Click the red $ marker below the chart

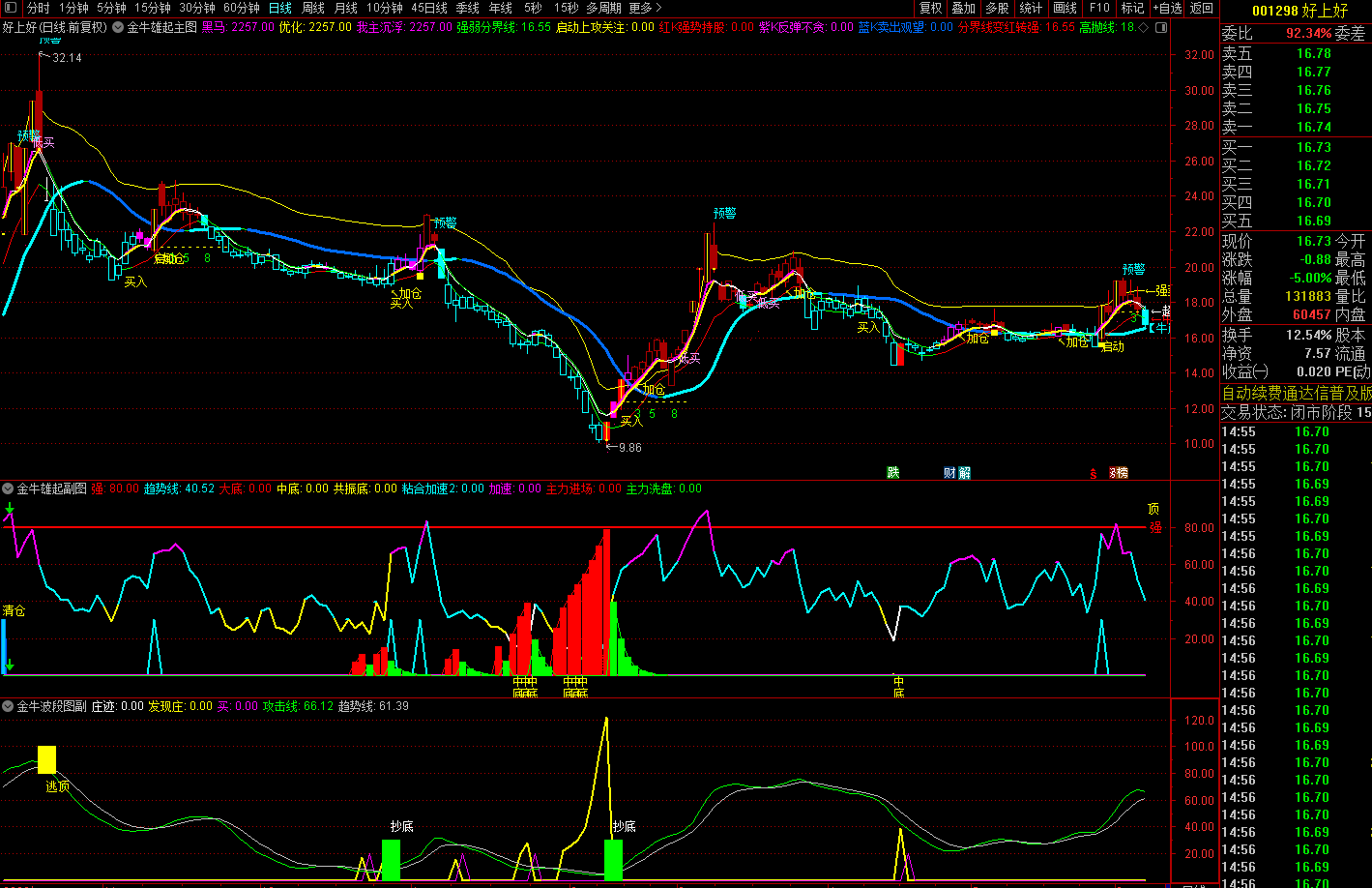pyautogui.click(x=1094, y=473)
